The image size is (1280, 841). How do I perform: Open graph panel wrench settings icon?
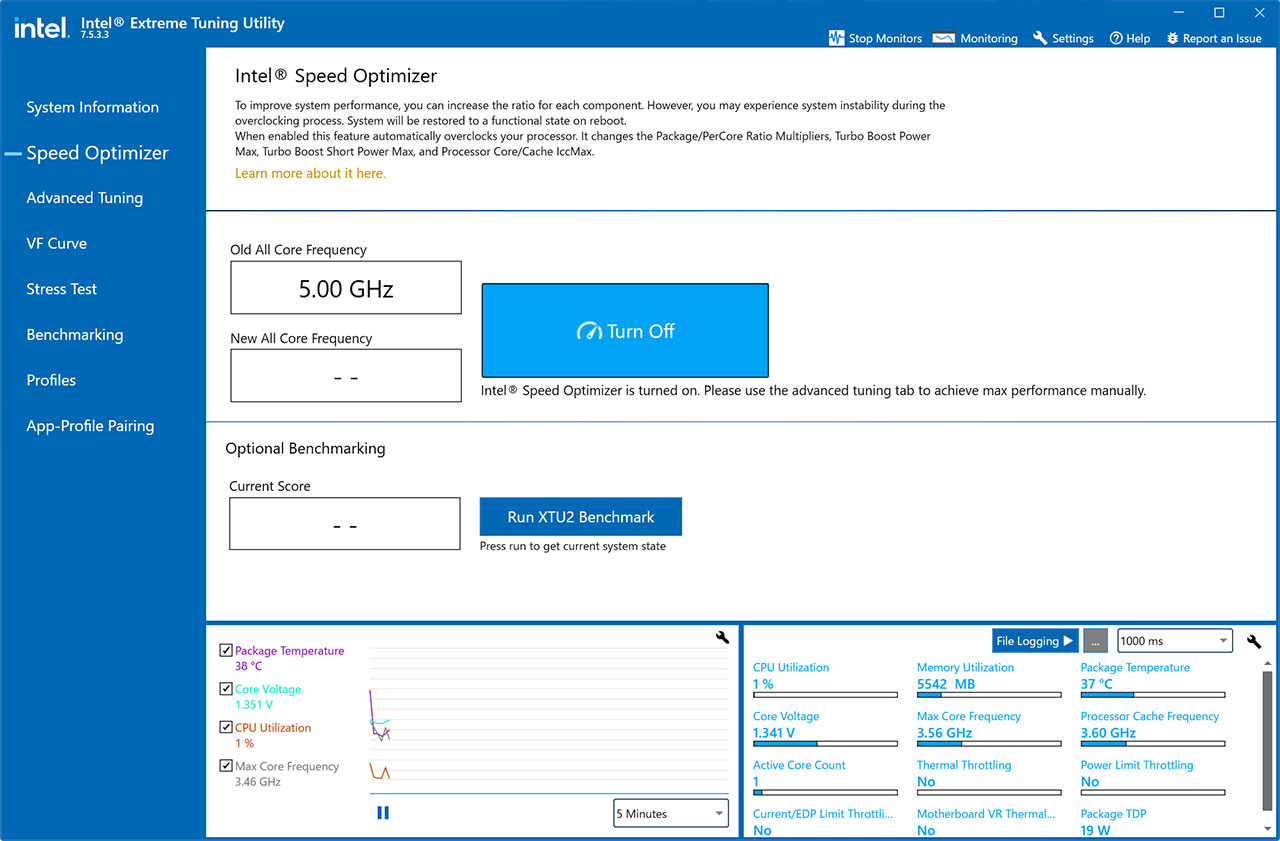pyautogui.click(x=723, y=637)
